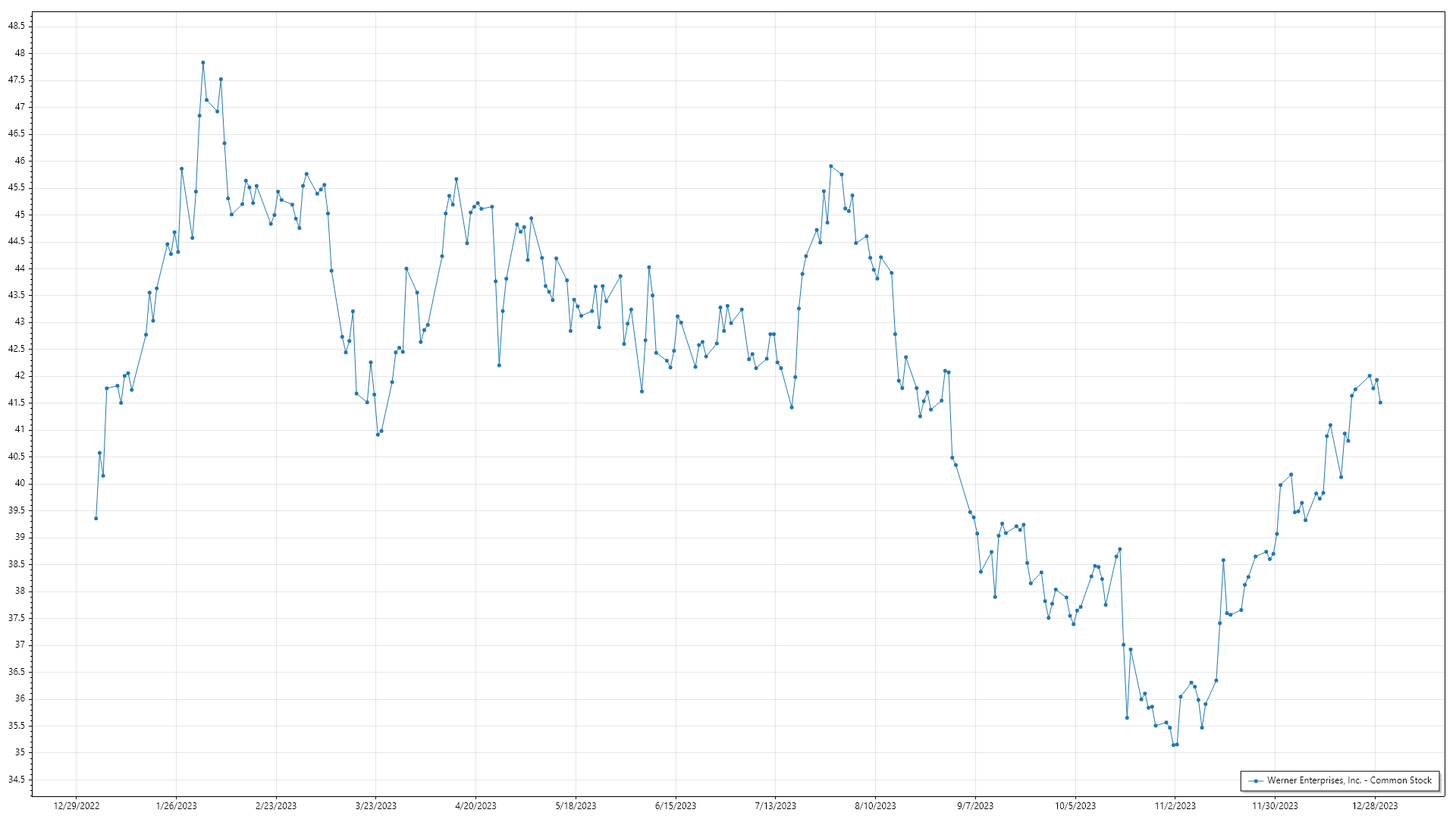1456x819 pixels.
Task: Click the 8/10/2023 x-axis date label
Action: 875,806
